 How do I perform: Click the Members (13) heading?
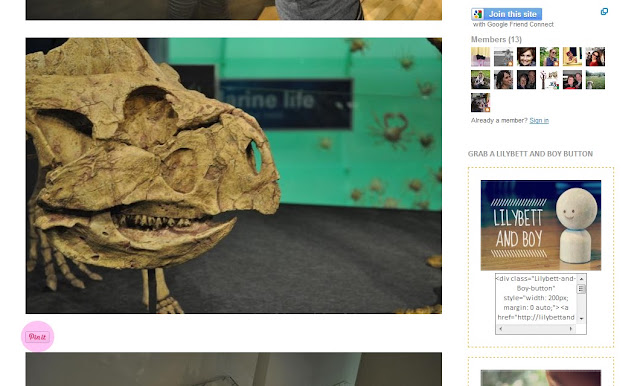[x=496, y=40]
